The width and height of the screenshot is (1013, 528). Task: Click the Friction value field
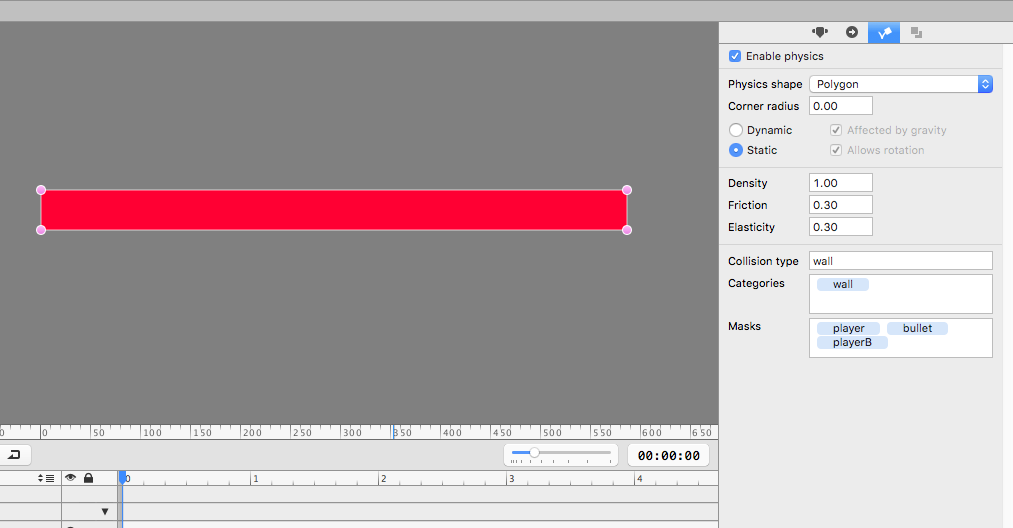[x=841, y=205]
